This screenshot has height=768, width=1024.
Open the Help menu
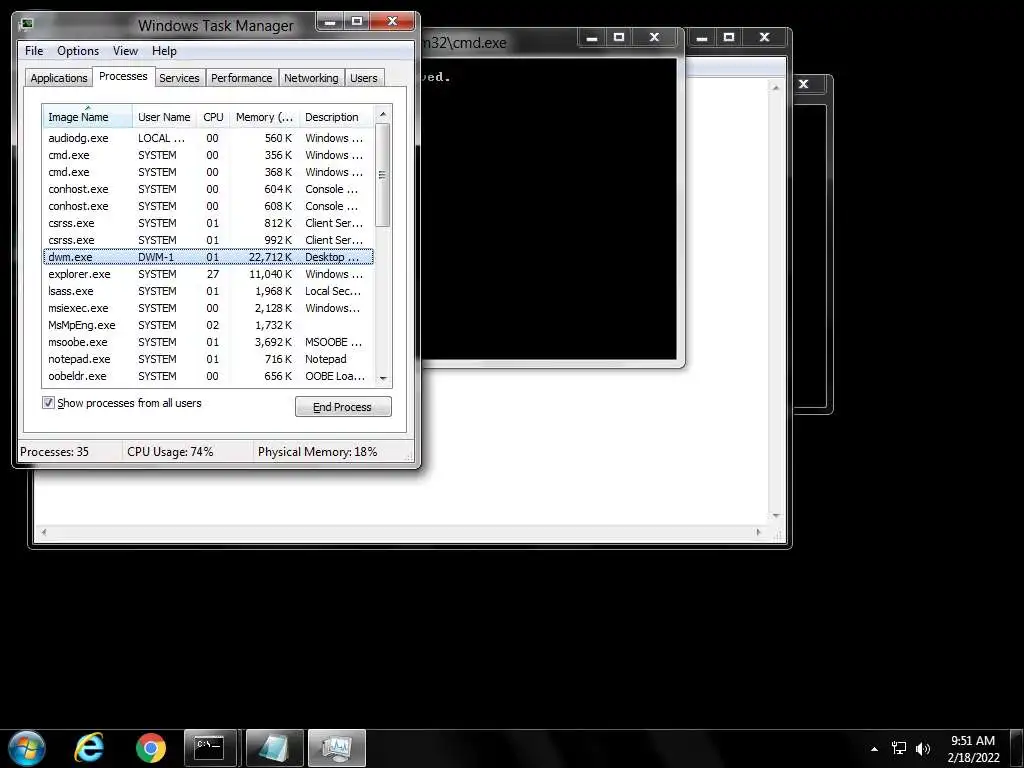[x=164, y=50]
